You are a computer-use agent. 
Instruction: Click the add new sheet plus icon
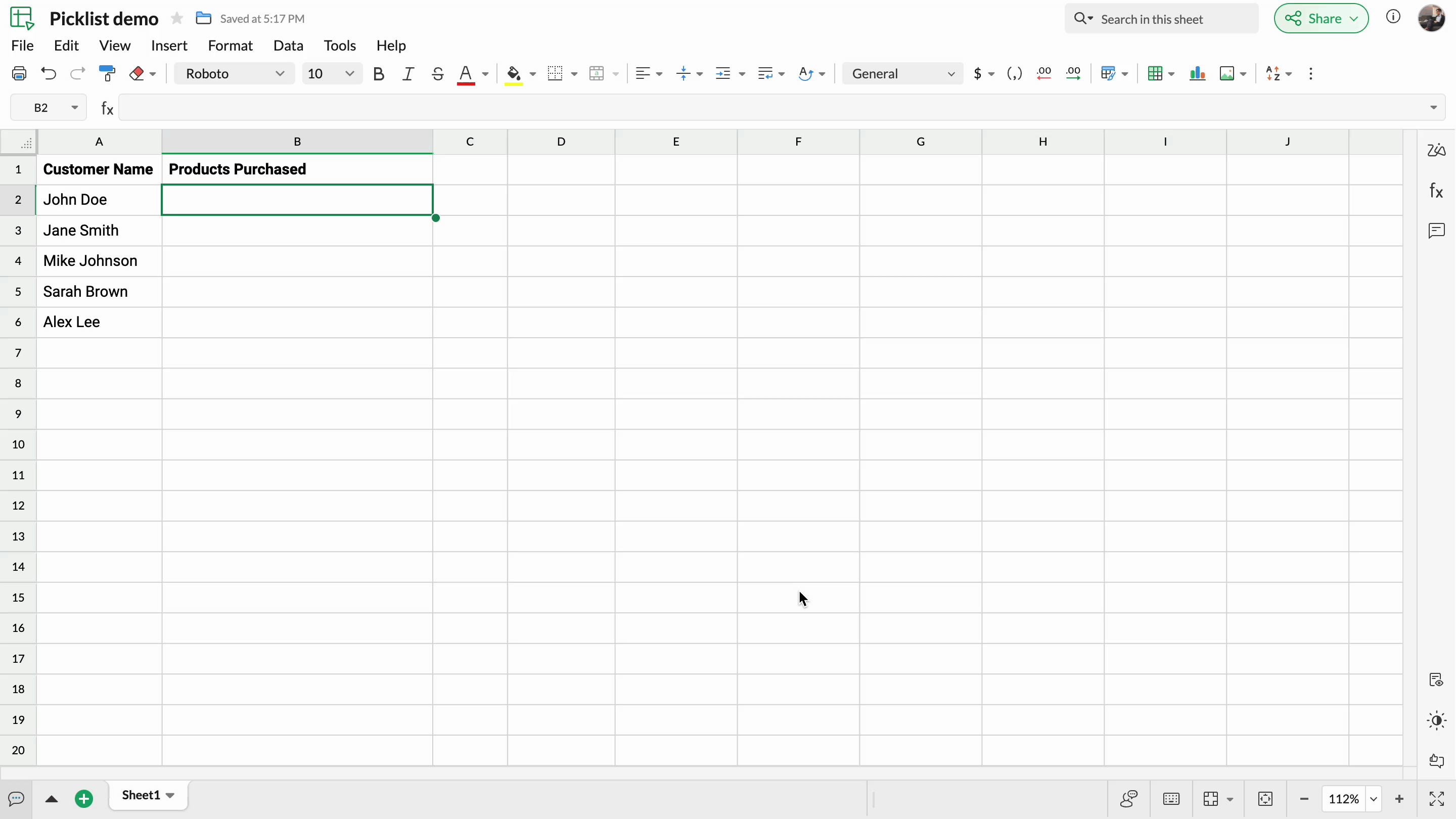[84, 799]
